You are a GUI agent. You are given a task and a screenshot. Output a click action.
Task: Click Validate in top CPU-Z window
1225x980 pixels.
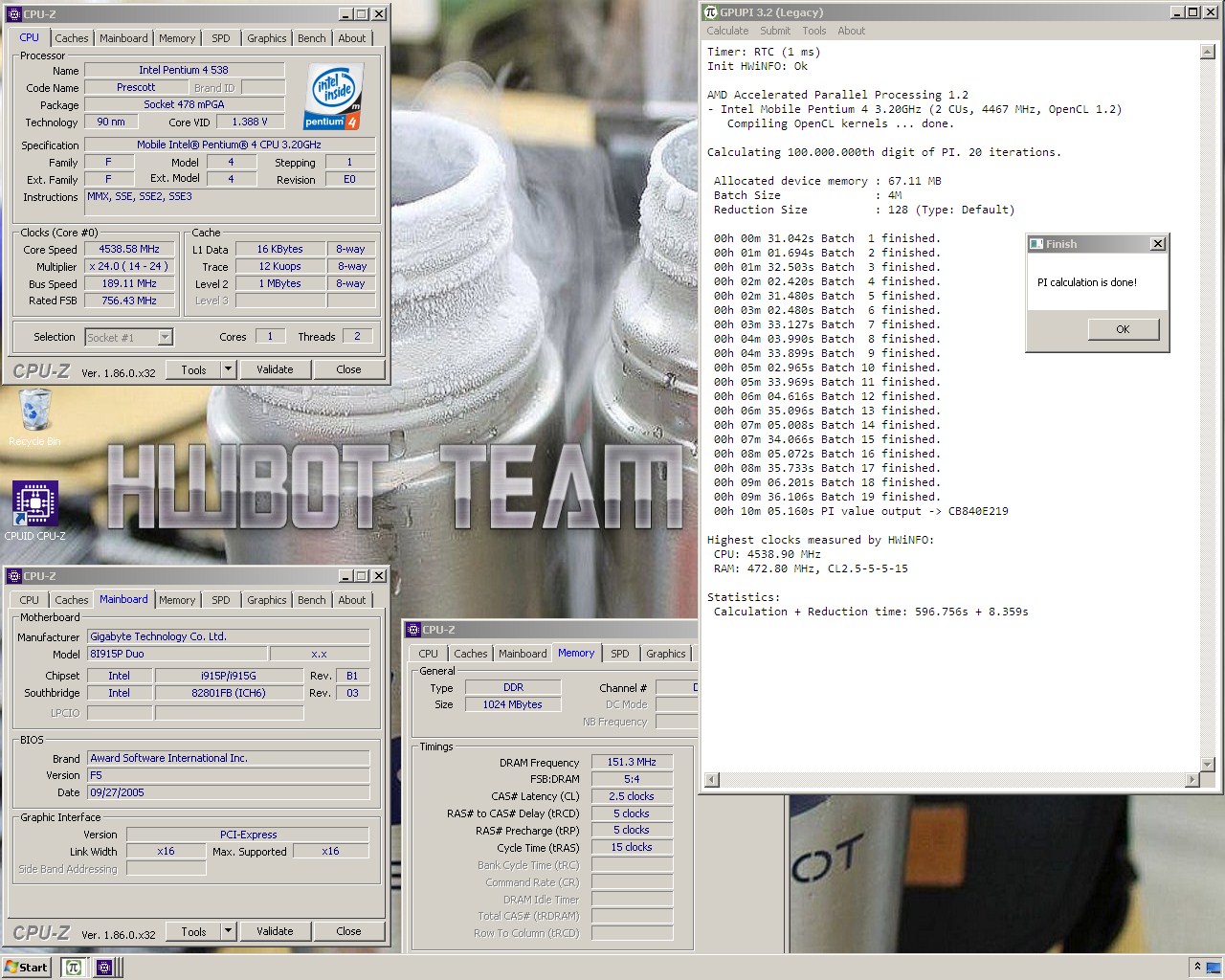pos(275,369)
